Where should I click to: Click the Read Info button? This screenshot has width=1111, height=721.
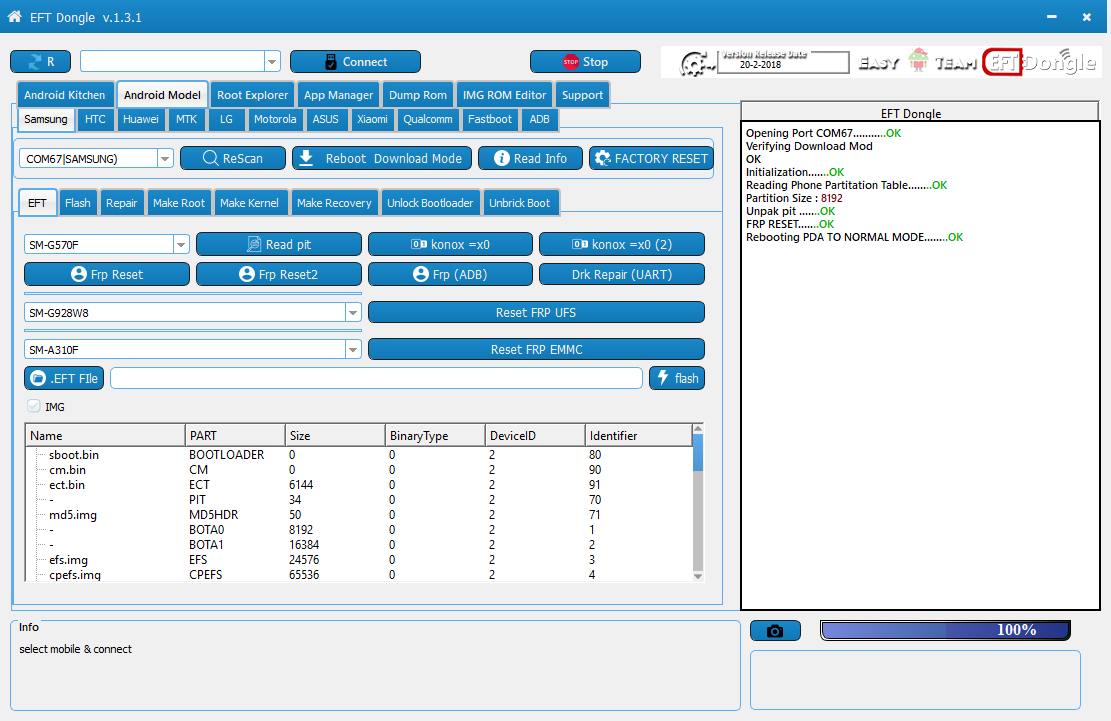point(531,158)
